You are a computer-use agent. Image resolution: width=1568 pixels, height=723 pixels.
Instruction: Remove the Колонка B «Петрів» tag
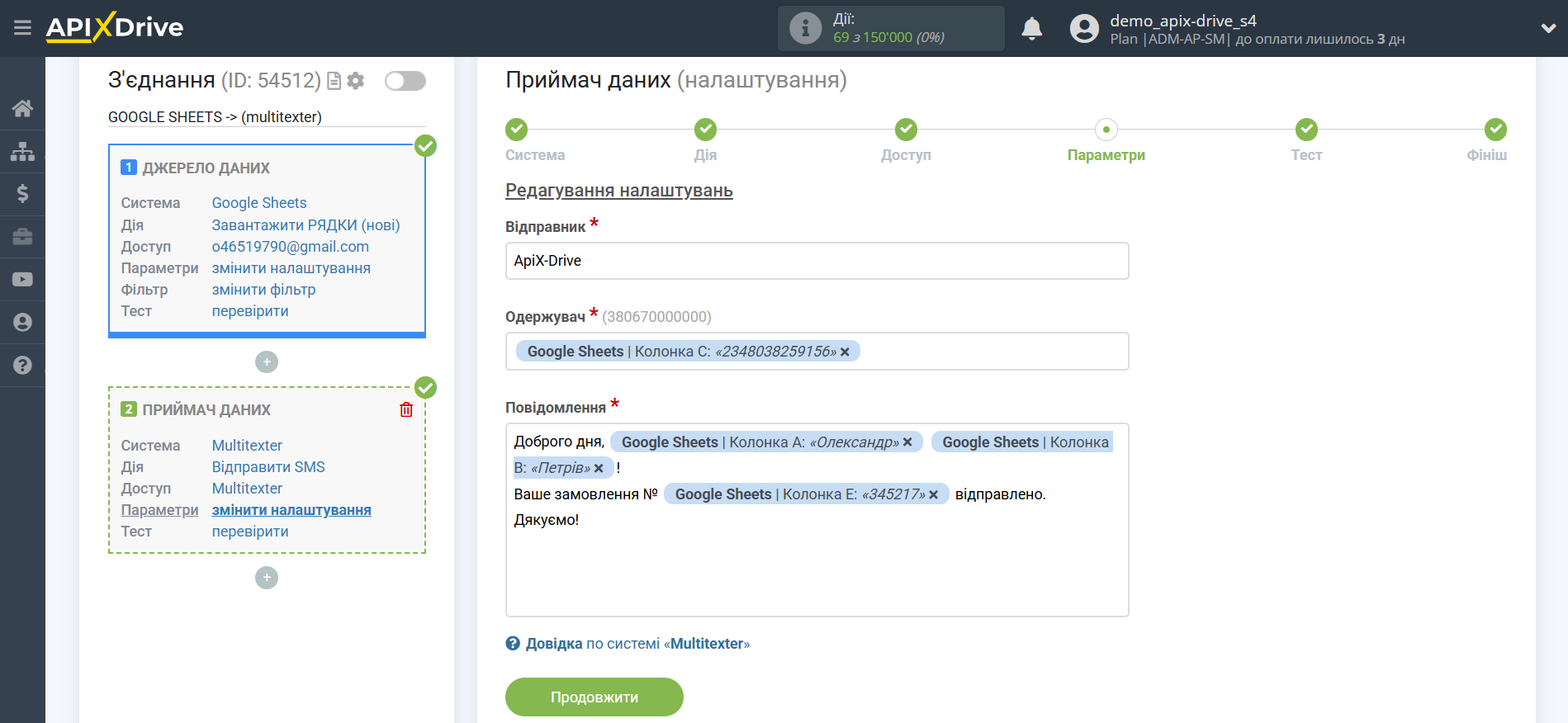pos(599,469)
